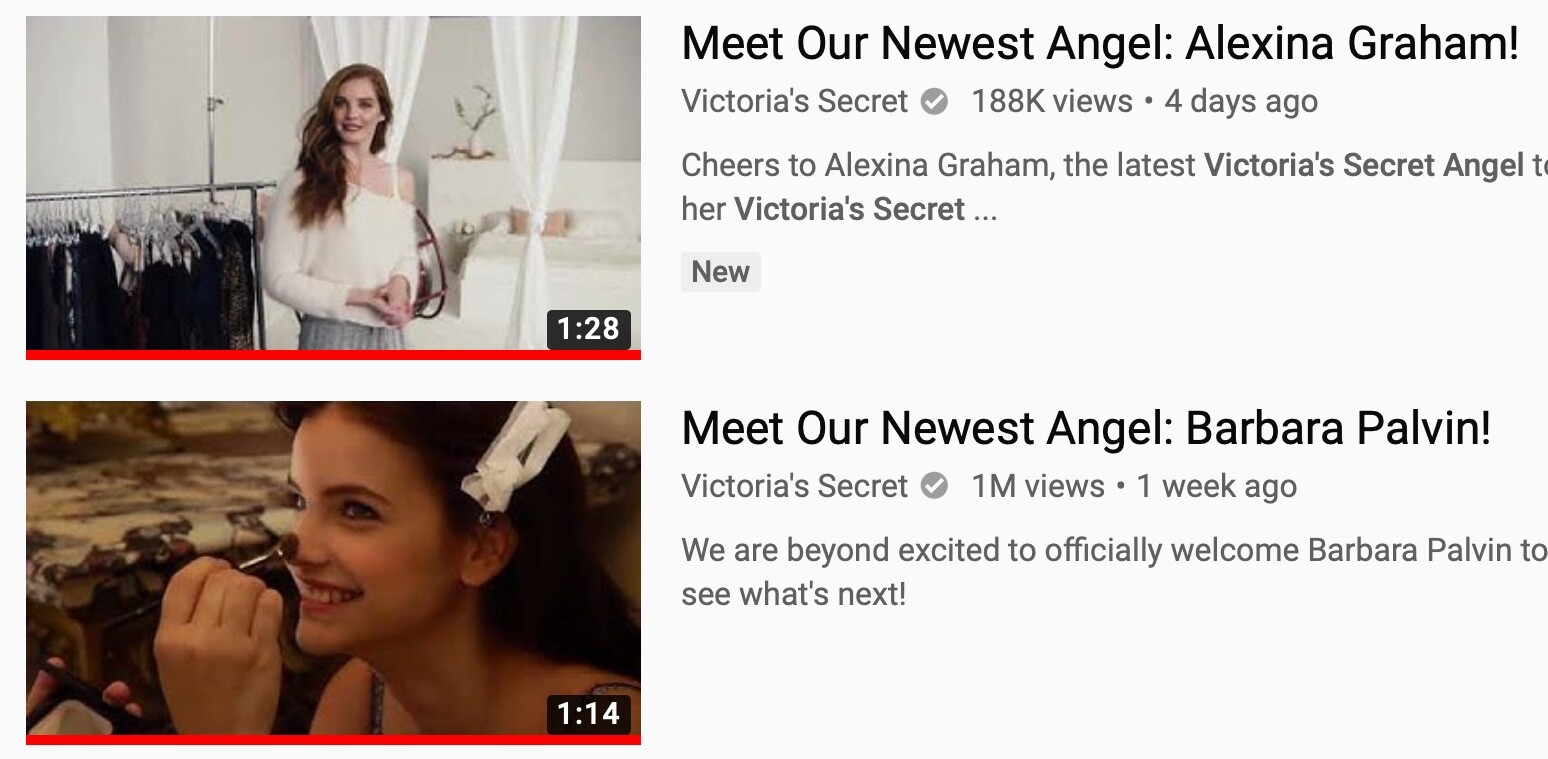Click the 1:28 duration badge

tap(589, 328)
